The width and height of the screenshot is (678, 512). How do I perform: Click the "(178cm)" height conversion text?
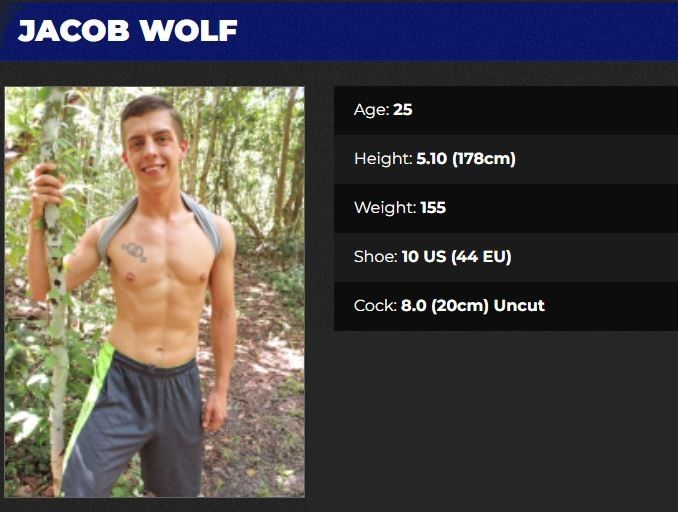pyautogui.click(x=484, y=159)
